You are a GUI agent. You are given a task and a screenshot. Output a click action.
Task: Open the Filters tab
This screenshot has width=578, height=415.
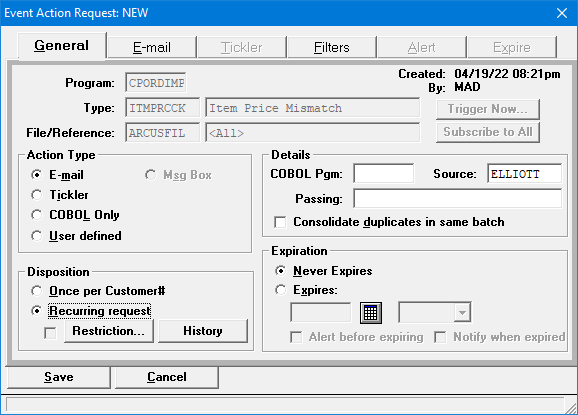(331, 47)
